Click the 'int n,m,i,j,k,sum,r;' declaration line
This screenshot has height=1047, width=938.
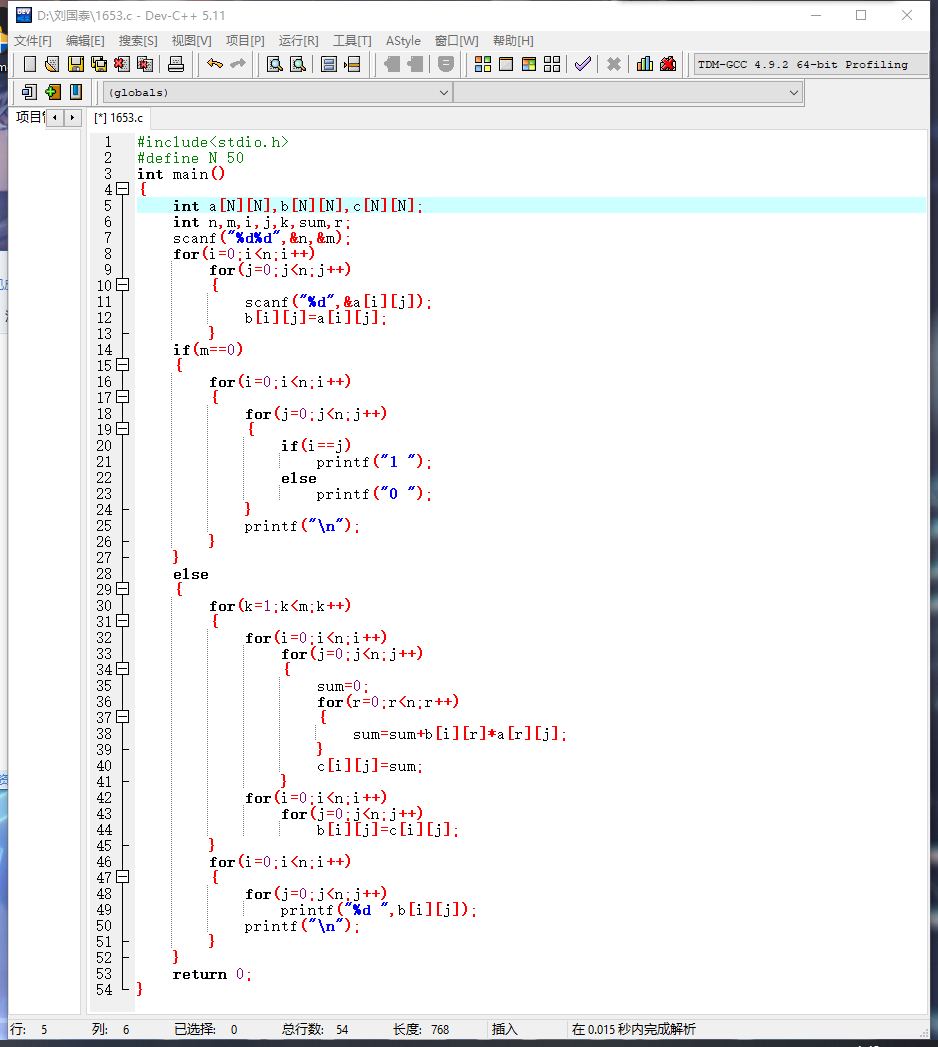(x=261, y=222)
